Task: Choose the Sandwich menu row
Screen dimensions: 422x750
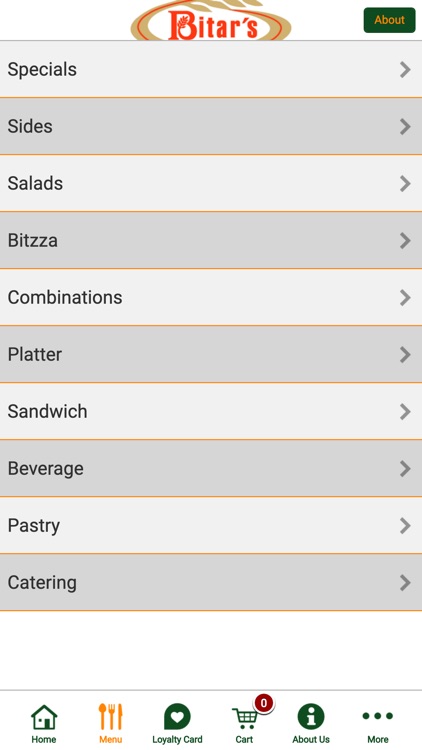Action: click(x=211, y=411)
